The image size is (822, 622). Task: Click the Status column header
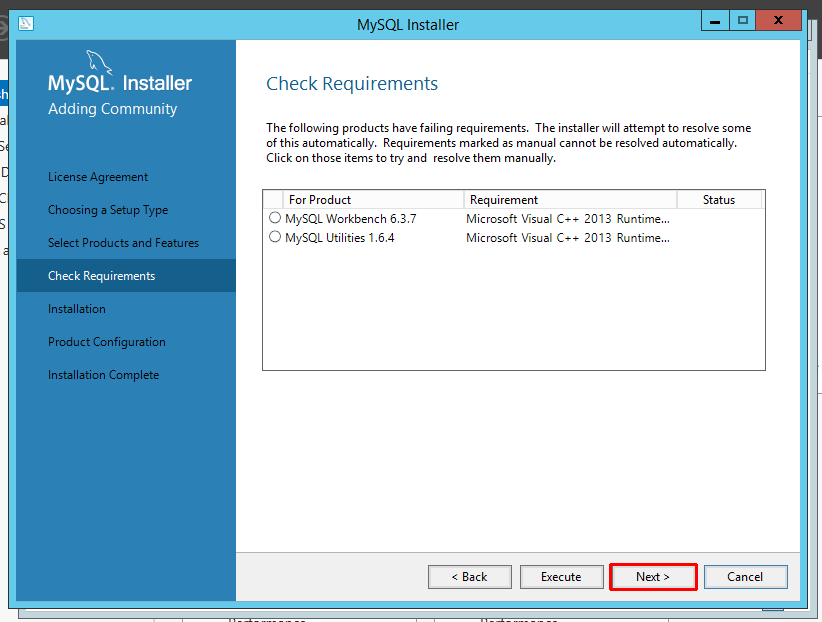pyautogui.click(x=719, y=200)
